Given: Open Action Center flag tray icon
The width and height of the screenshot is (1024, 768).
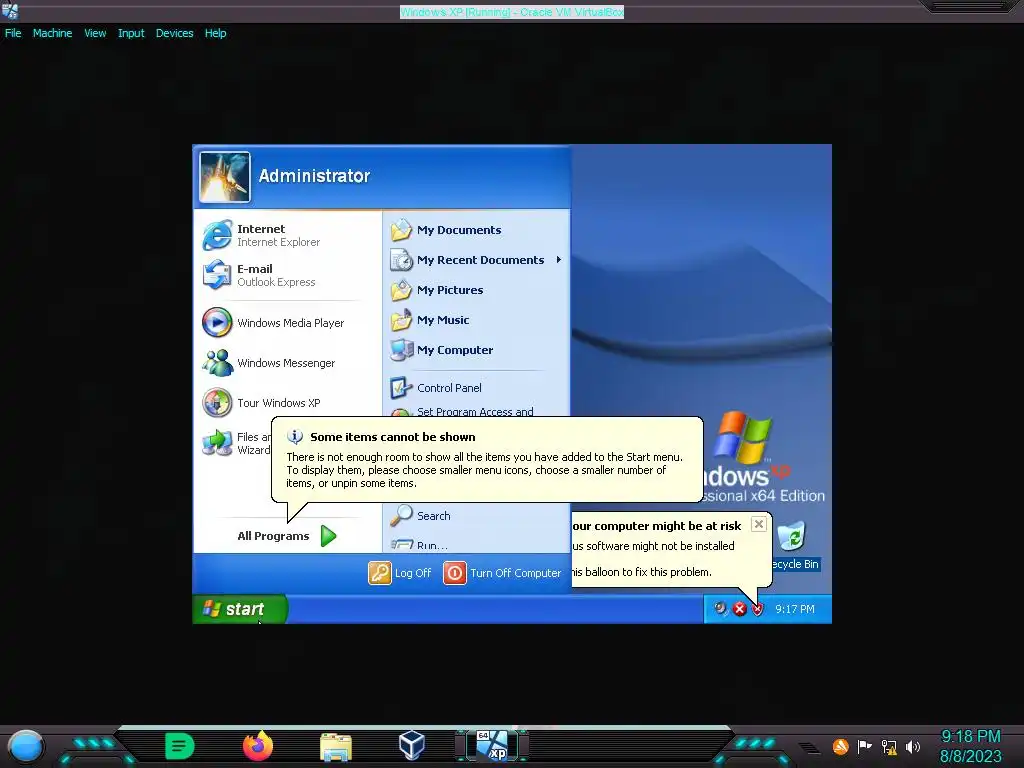Looking at the screenshot, I should (x=865, y=746).
